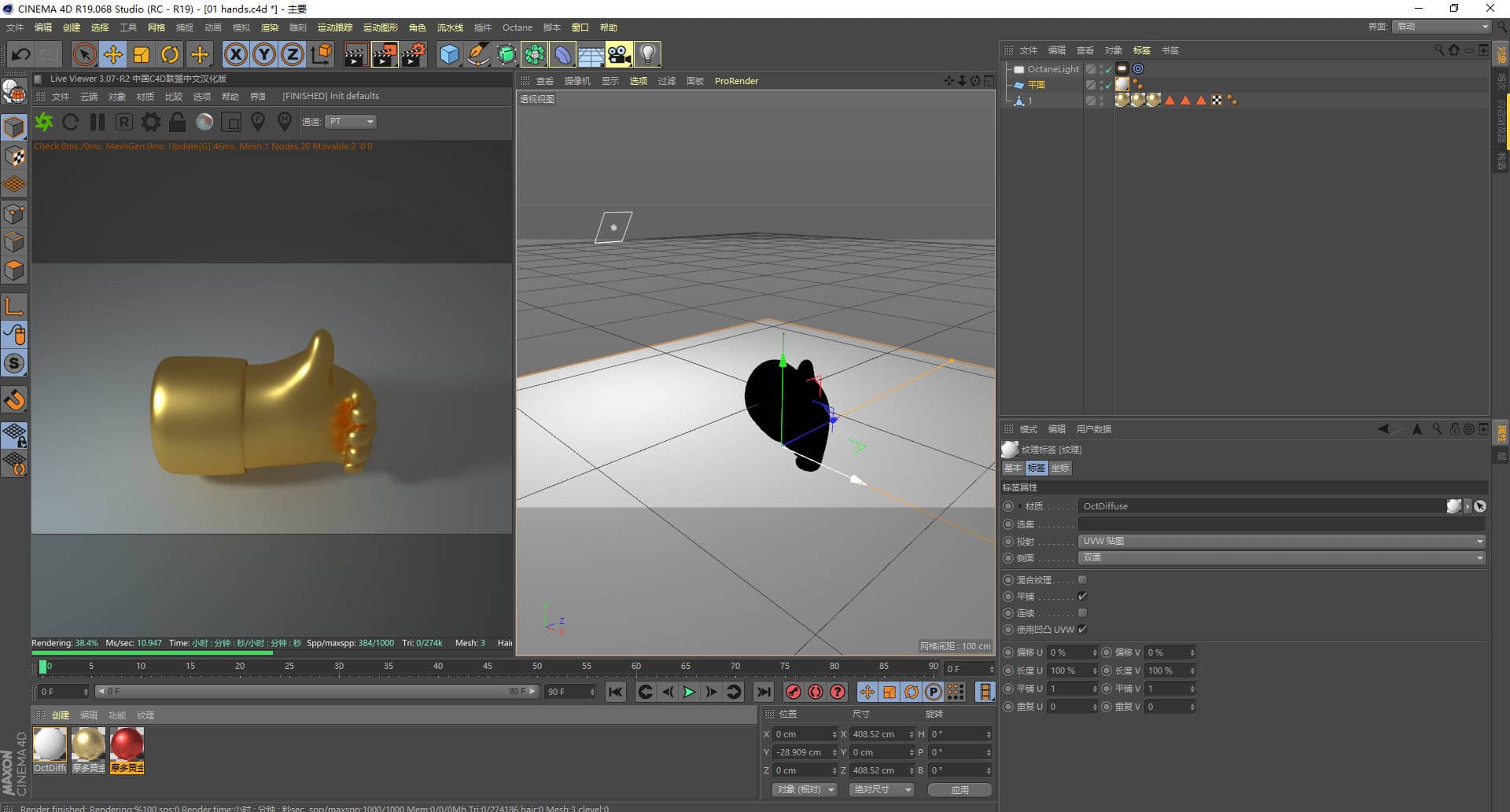Select the OctDiffuse white material thumbnail

click(x=50, y=744)
